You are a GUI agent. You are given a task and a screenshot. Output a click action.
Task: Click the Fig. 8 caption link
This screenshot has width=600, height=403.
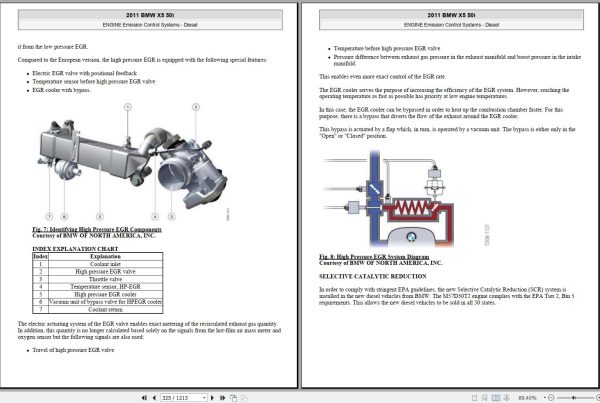374,256
